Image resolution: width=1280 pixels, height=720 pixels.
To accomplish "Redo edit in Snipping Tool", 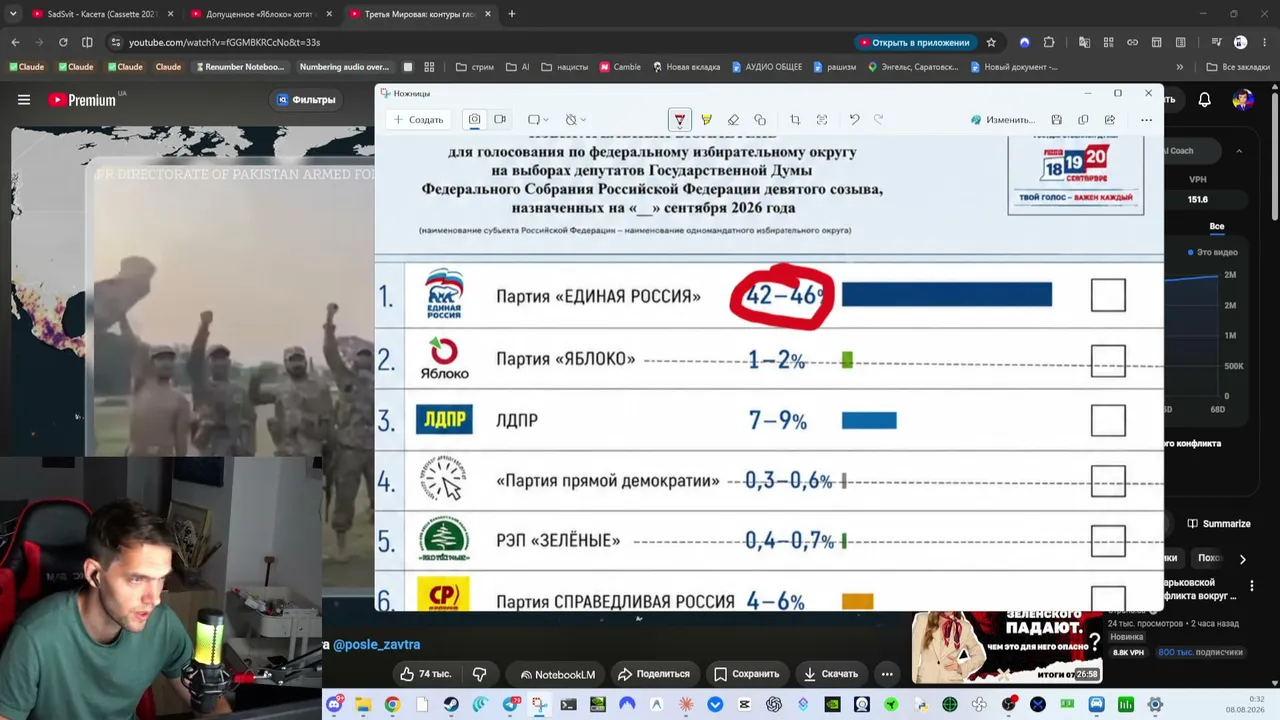I will pos(879,120).
